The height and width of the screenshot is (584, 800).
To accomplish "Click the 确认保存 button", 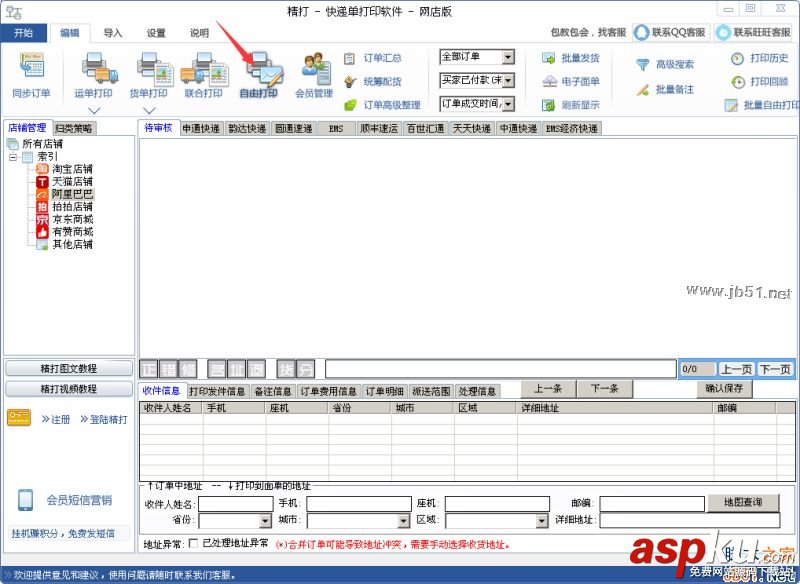I will tap(724, 389).
